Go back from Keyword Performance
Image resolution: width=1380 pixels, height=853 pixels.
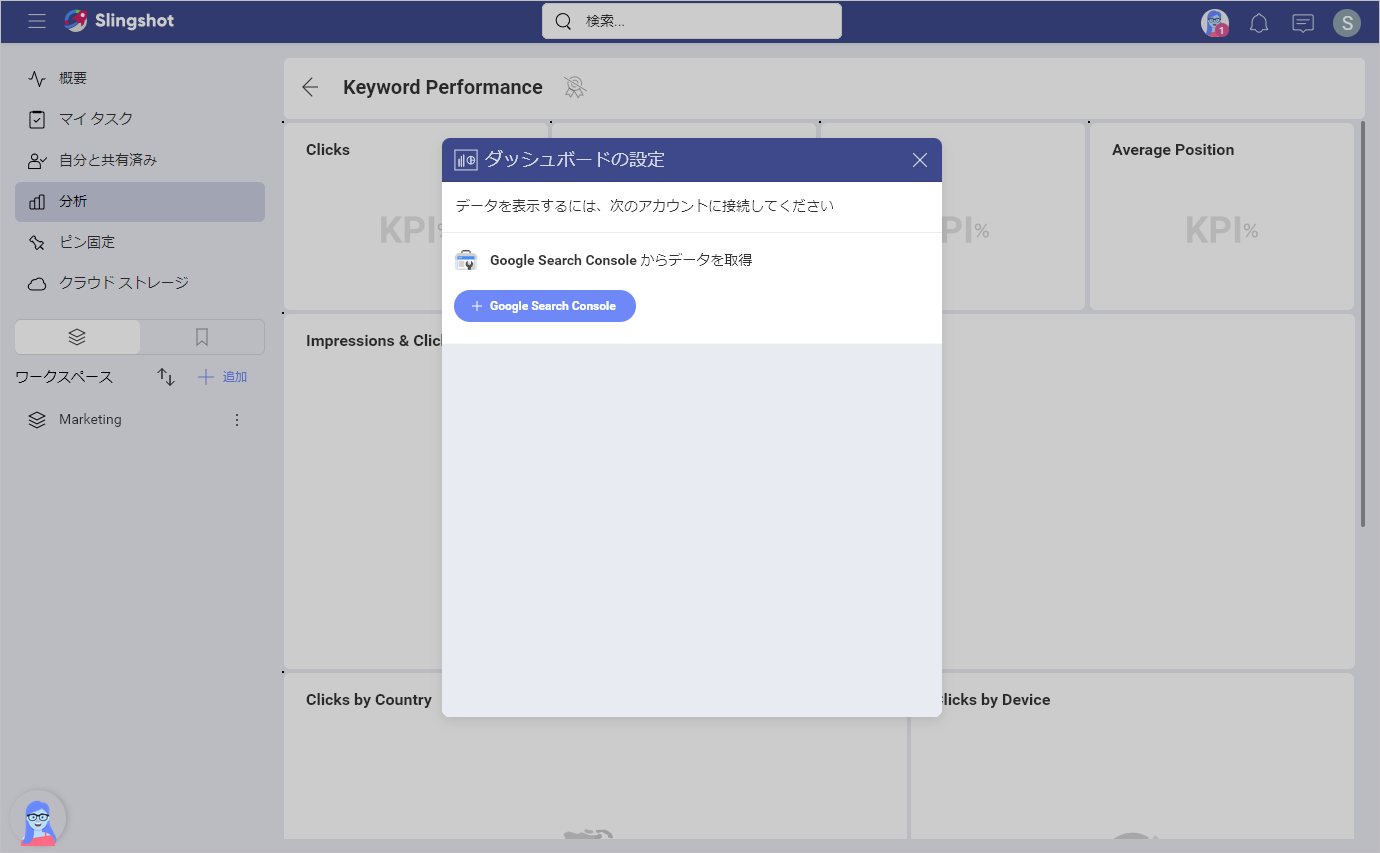point(310,87)
